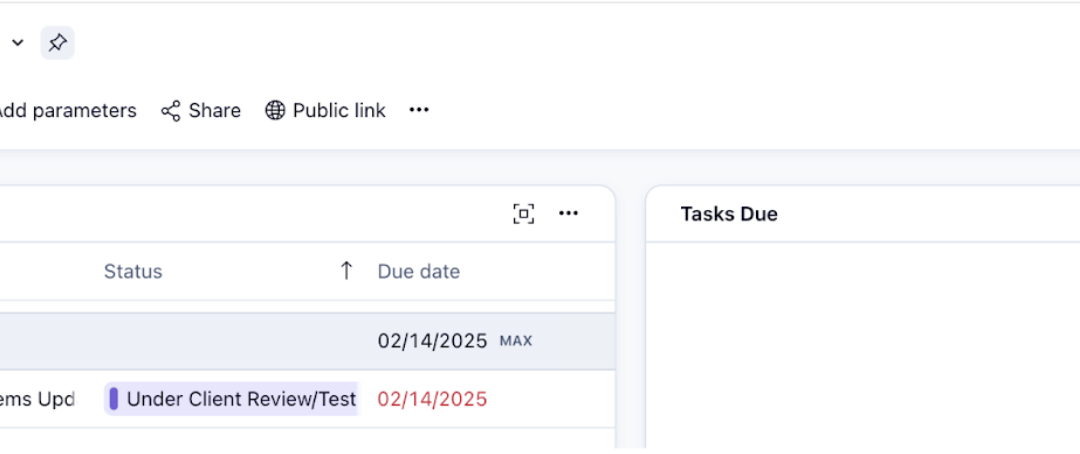Click the purple status color bar
Screen dimensions: 1080x454
tap(114, 399)
